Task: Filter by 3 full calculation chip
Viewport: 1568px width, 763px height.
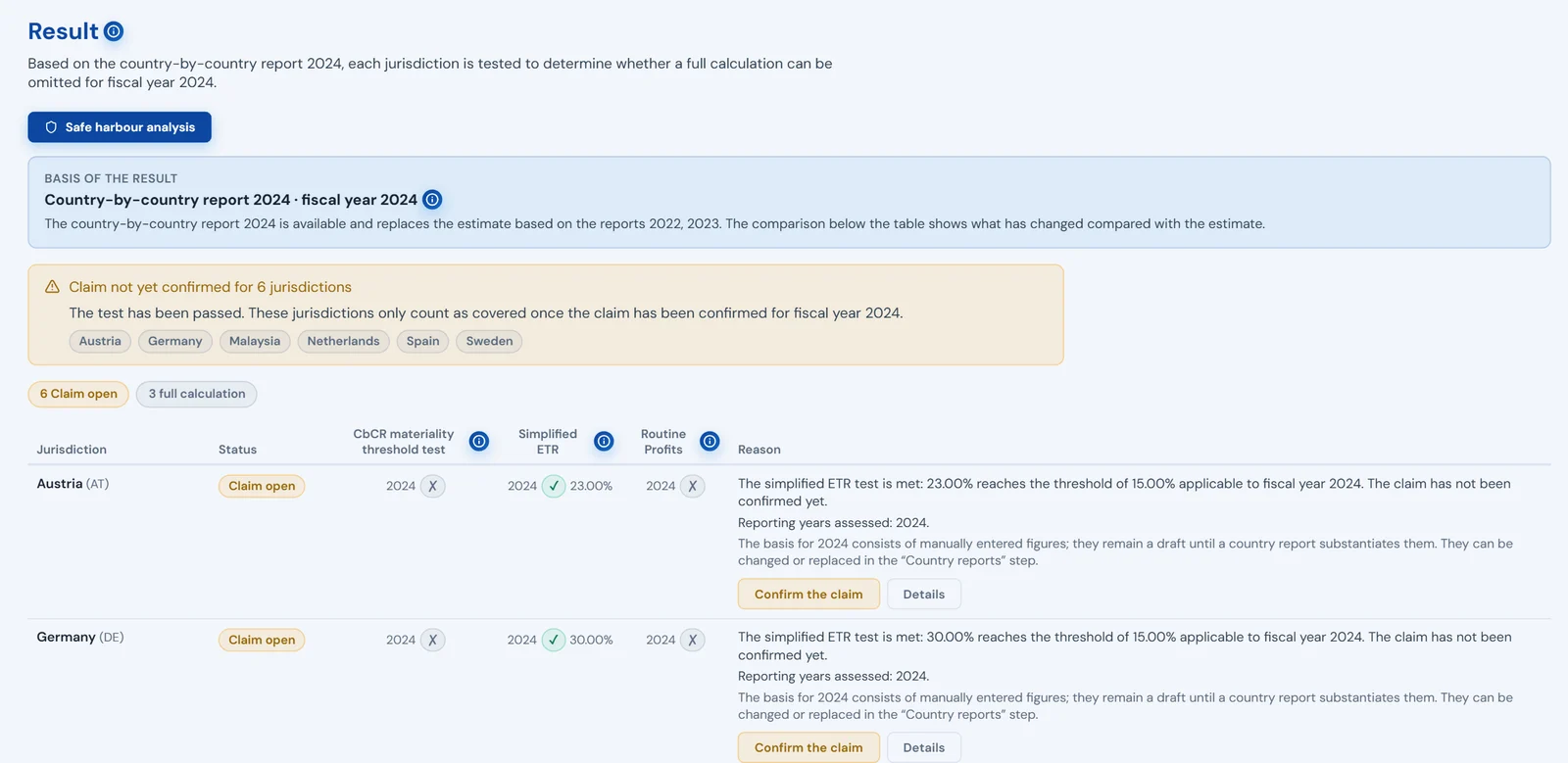Action: [x=197, y=394]
